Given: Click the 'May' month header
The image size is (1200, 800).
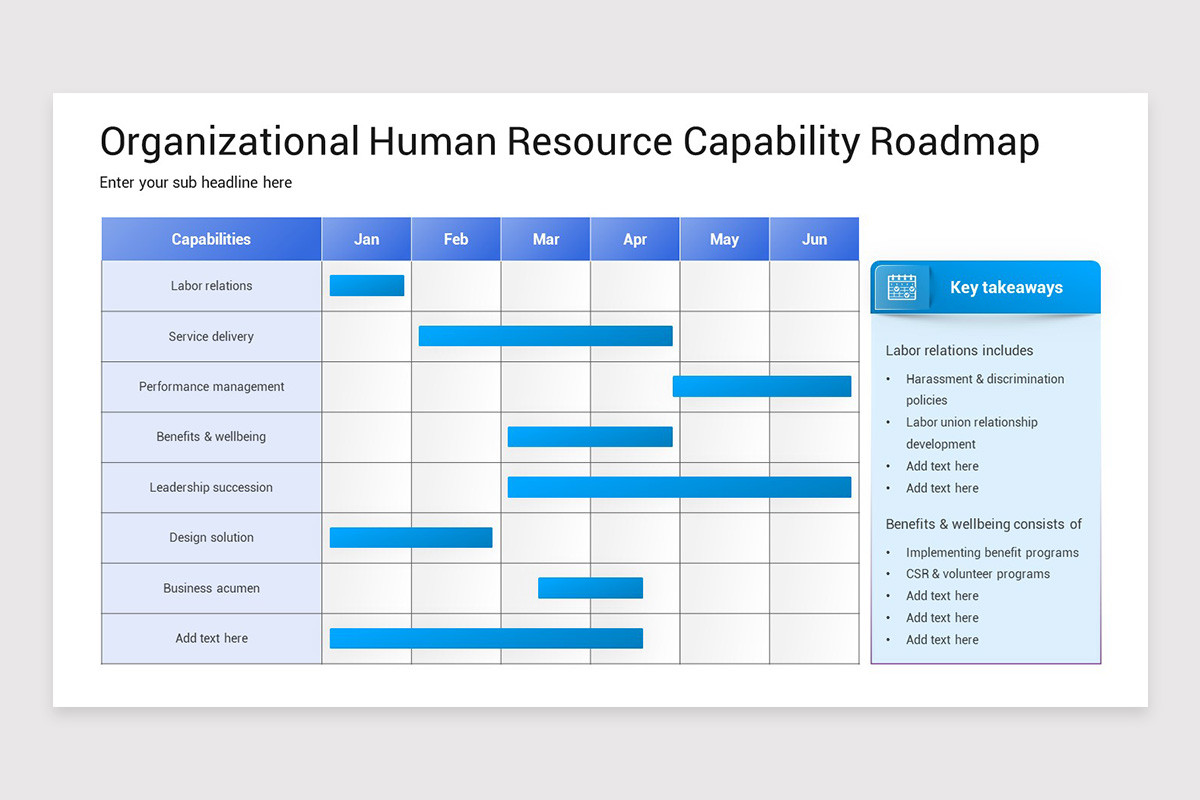Looking at the screenshot, I should point(725,239).
